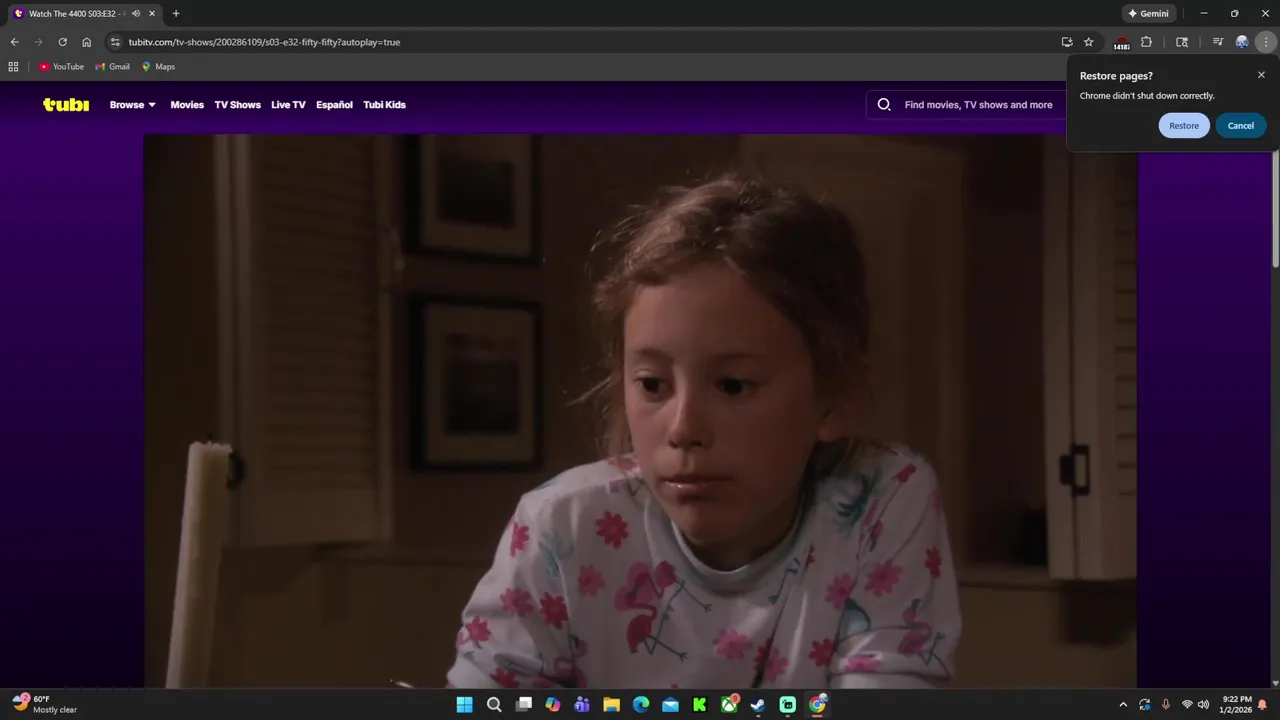Dismiss the Restore pages popup with X
The image size is (1280, 720).
tap(1261, 75)
